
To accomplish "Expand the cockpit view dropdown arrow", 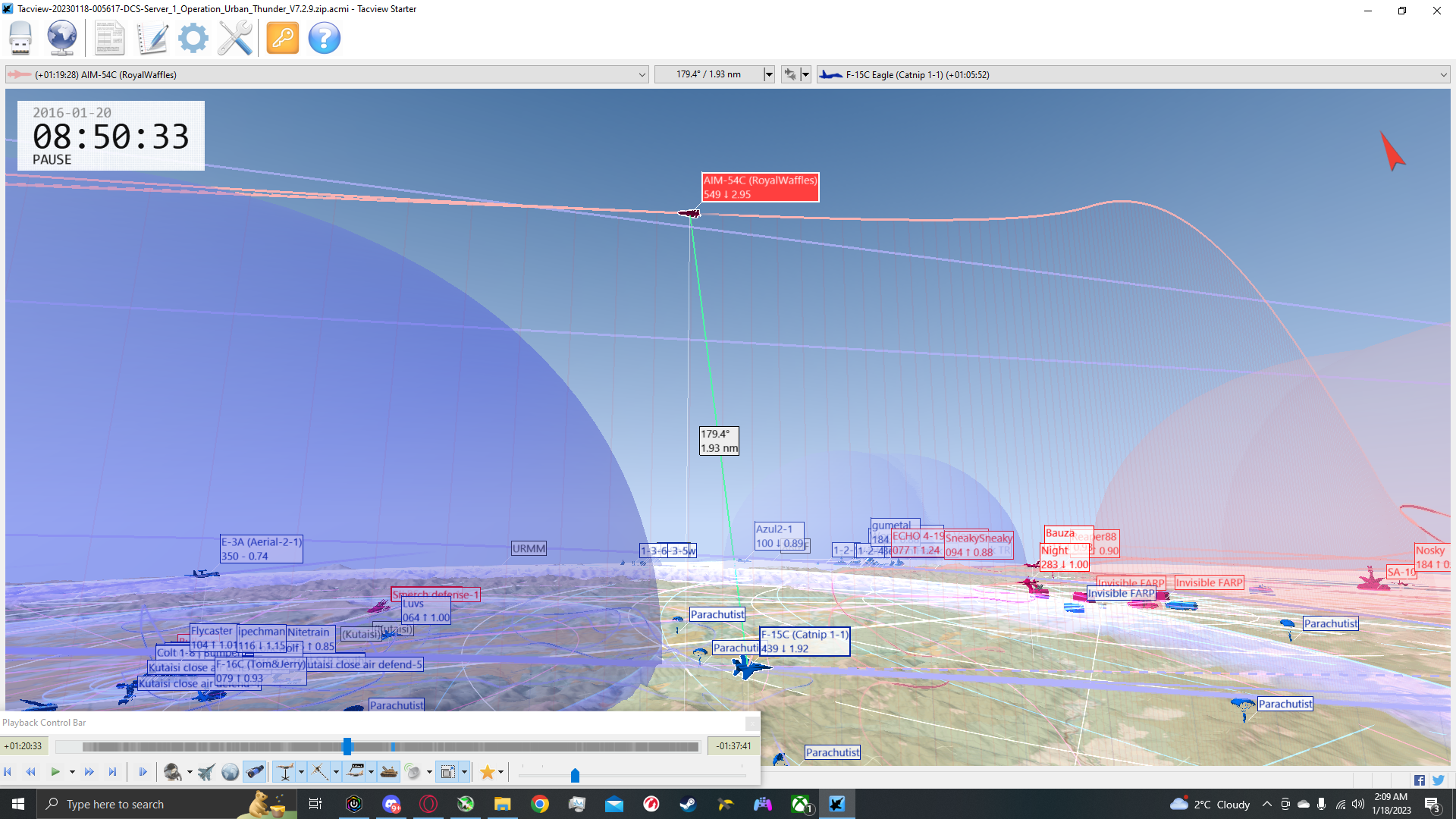I will [x=190, y=772].
